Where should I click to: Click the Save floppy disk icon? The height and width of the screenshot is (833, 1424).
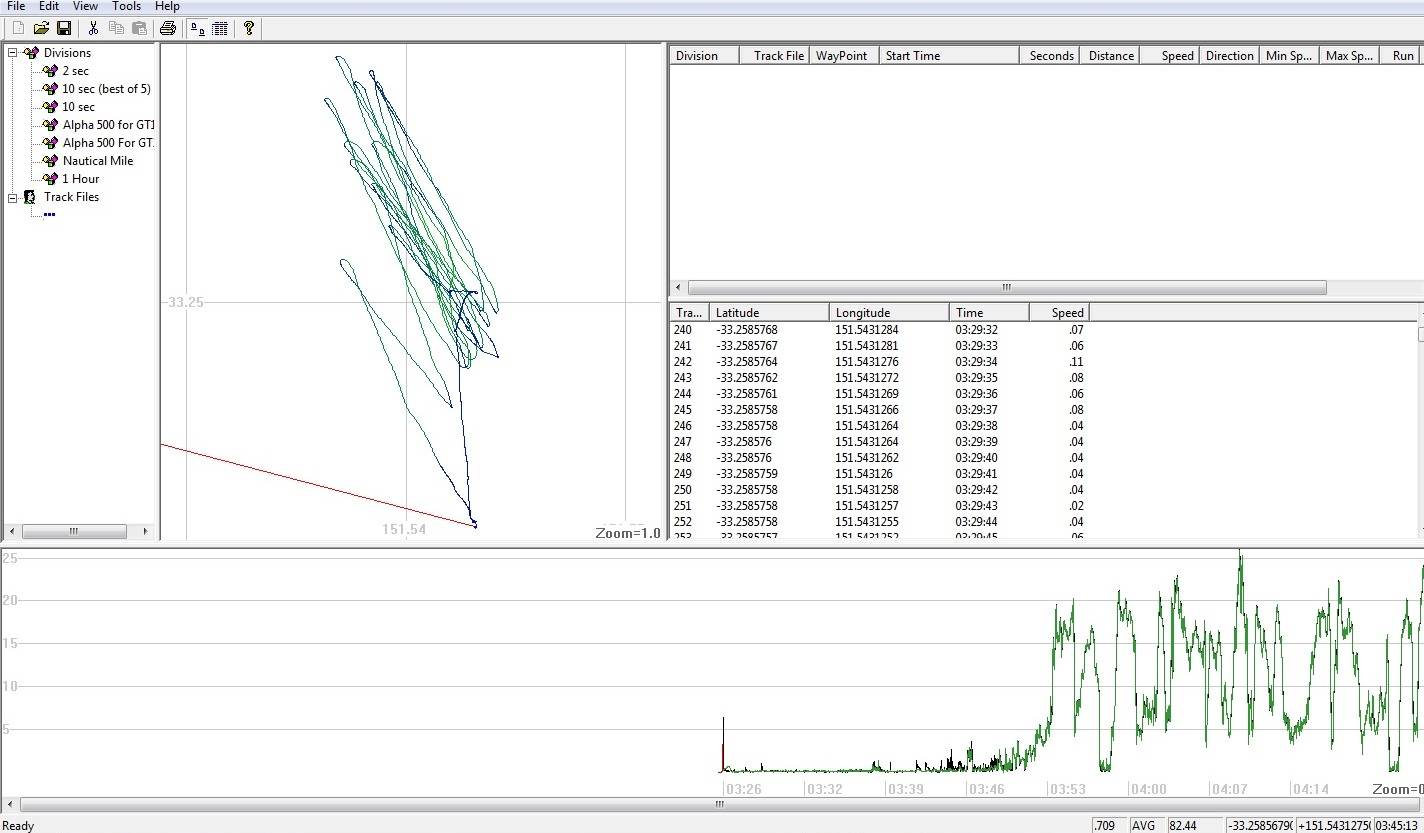(x=63, y=28)
